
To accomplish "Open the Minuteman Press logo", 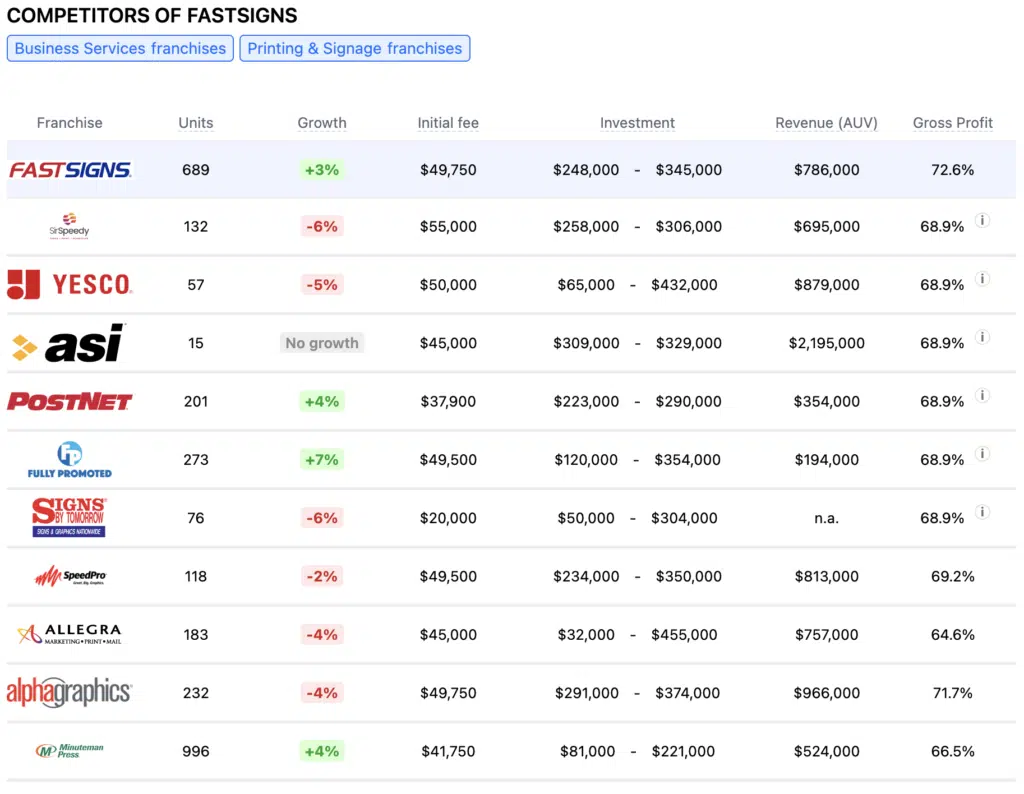I will (70, 750).
